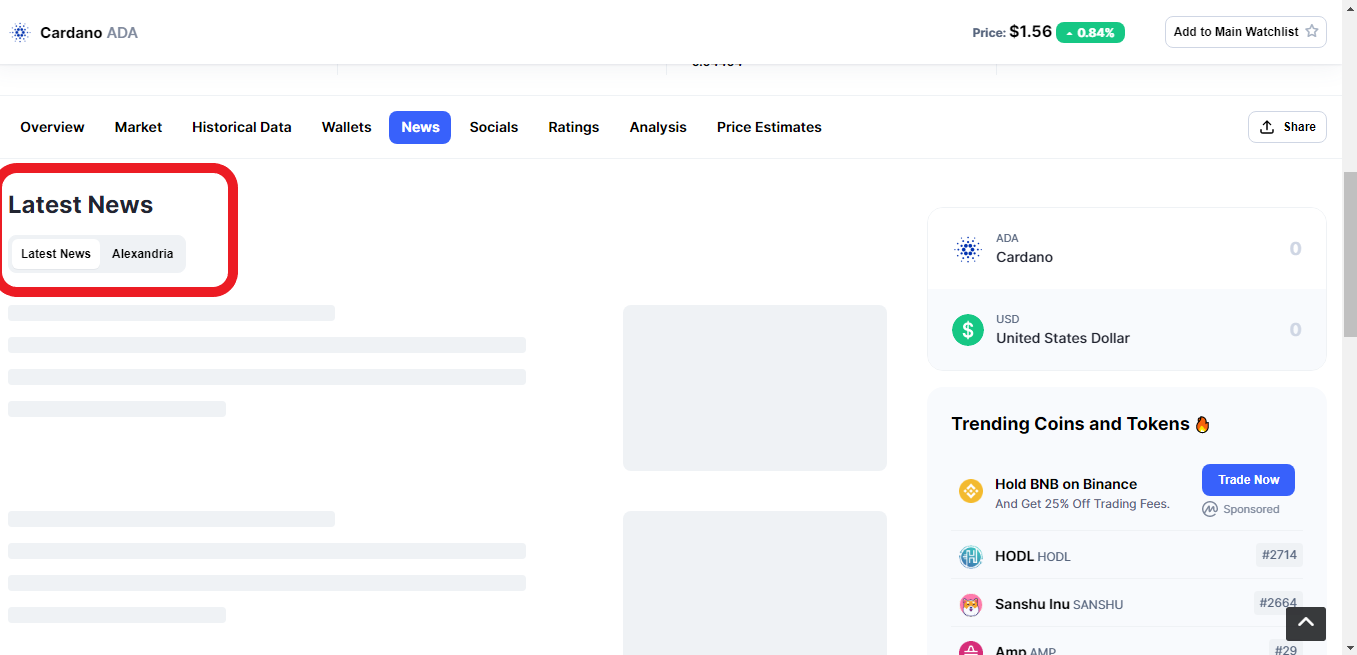Open the Market tab
Screen dimensions: 1357x655
[x=138, y=127]
